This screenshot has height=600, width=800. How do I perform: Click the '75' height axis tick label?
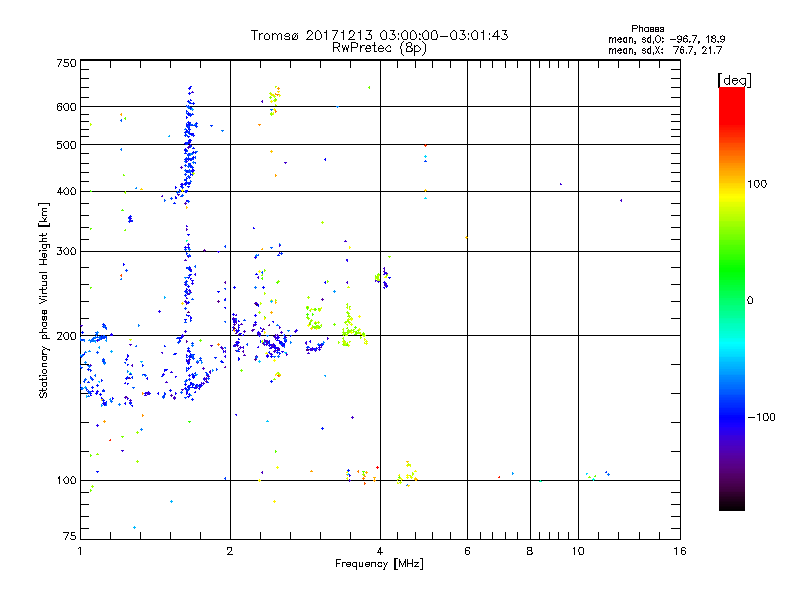pyautogui.click(x=70, y=536)
